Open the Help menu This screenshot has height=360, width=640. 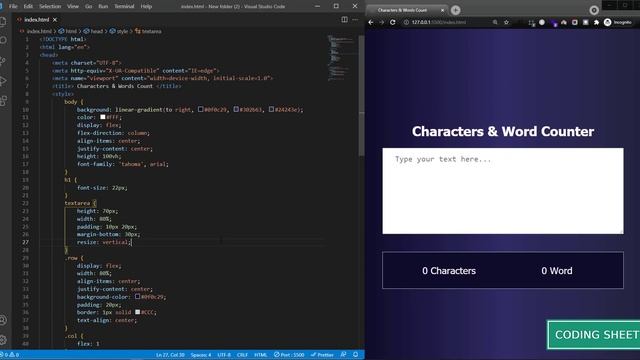(x=146, y=6)
